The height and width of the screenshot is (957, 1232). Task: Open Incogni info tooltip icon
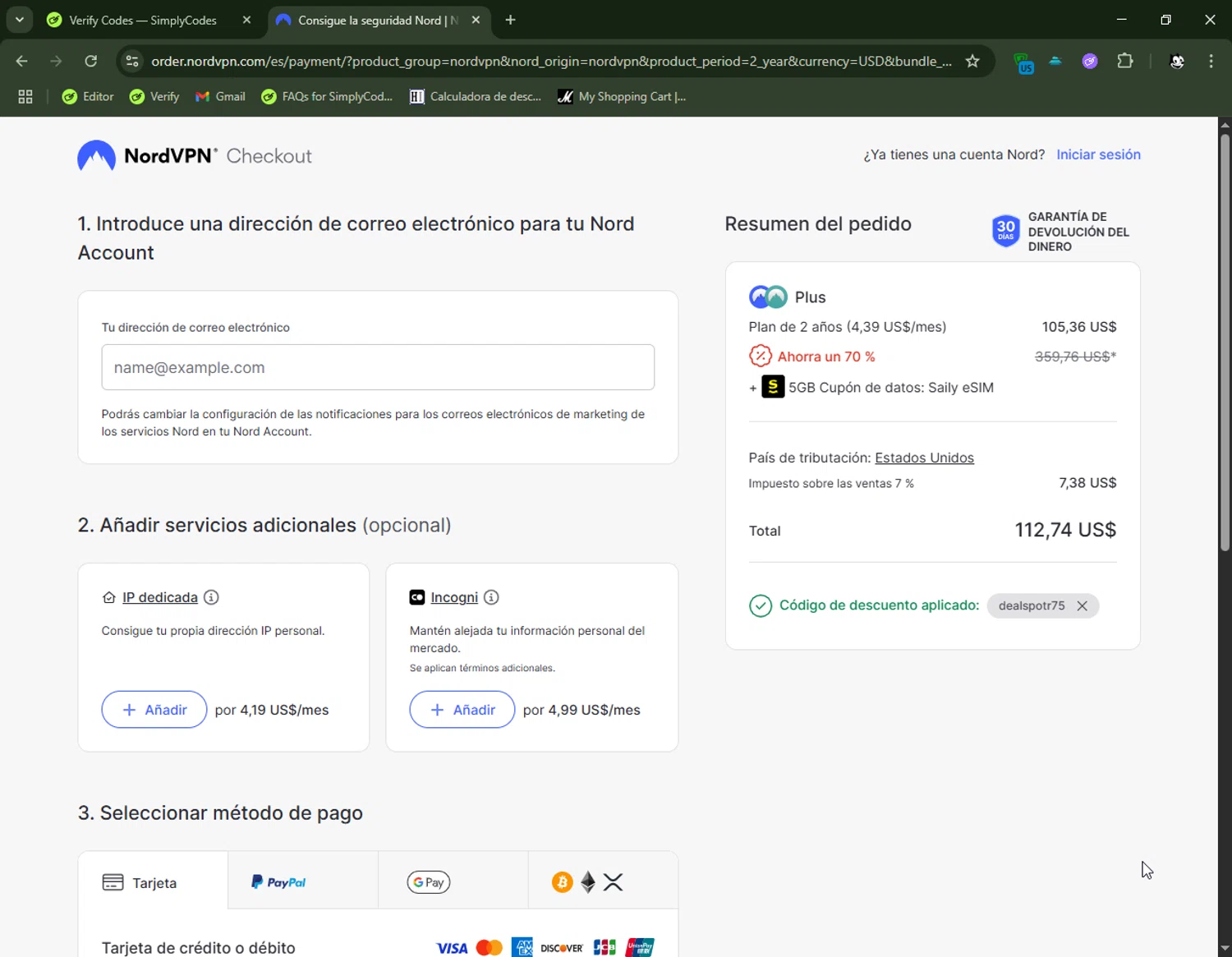tap(491, 597)
